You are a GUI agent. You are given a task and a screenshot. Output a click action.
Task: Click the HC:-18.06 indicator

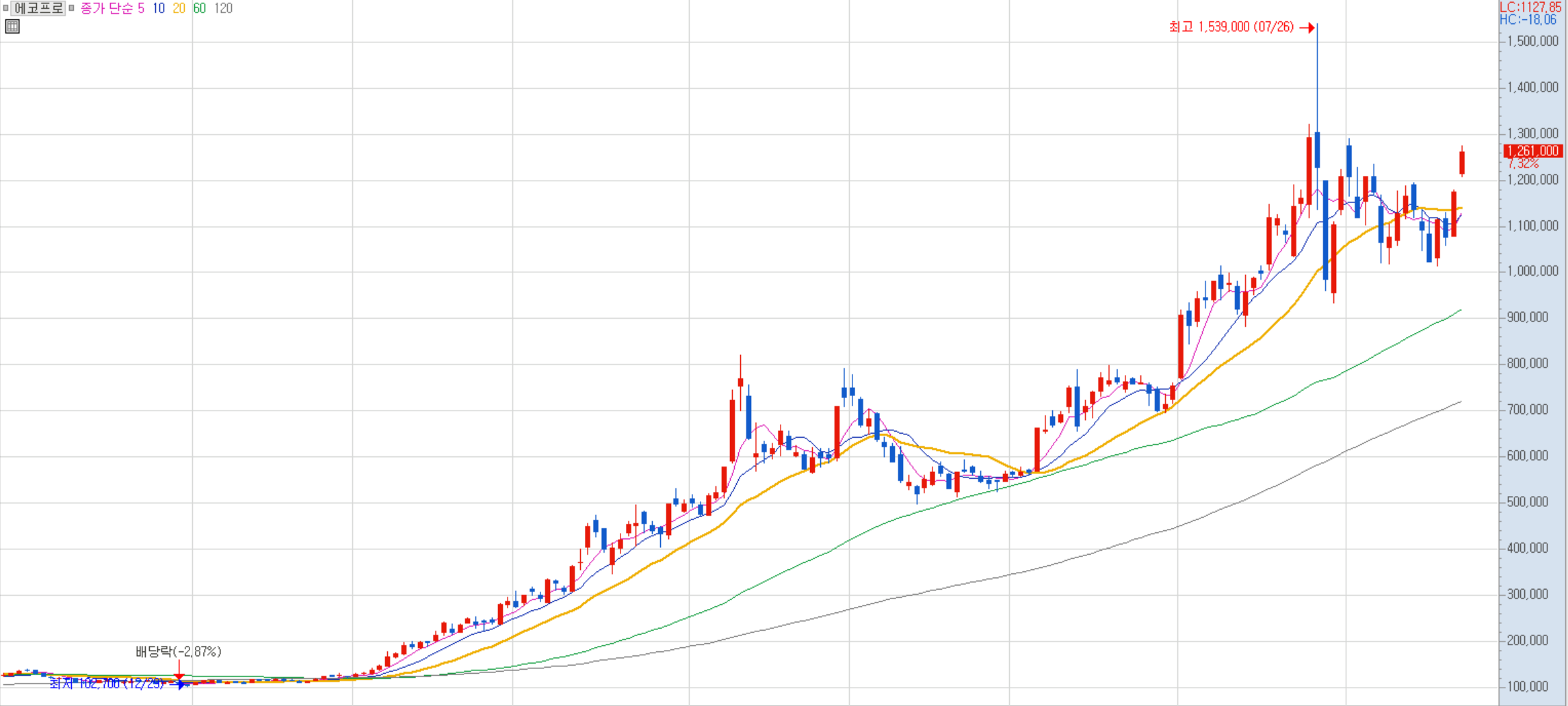pyautogui.click(x=1528, y=20)
